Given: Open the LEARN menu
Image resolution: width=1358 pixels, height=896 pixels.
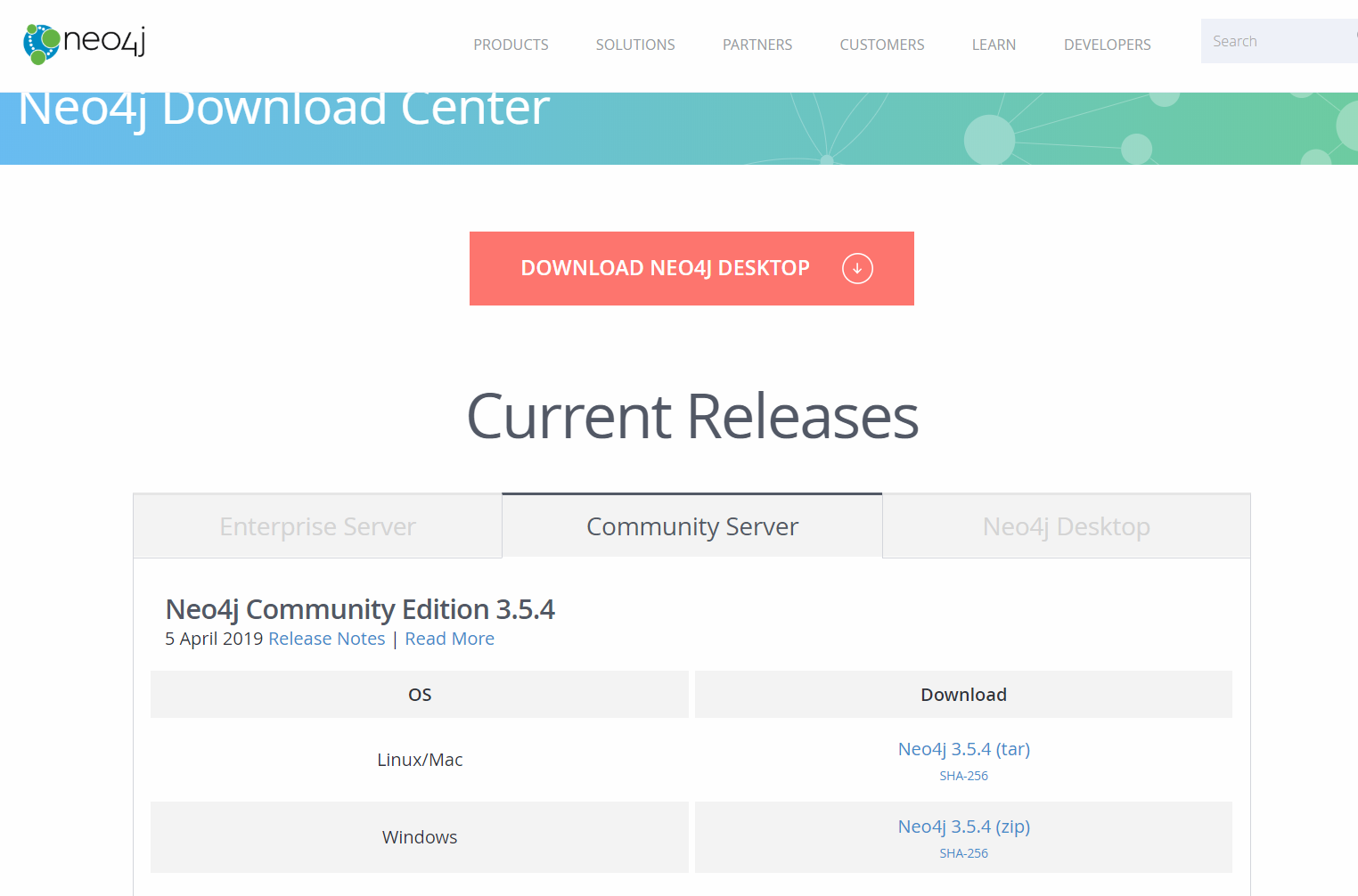Looking at the screenshot, I should (x=994, y=44).
